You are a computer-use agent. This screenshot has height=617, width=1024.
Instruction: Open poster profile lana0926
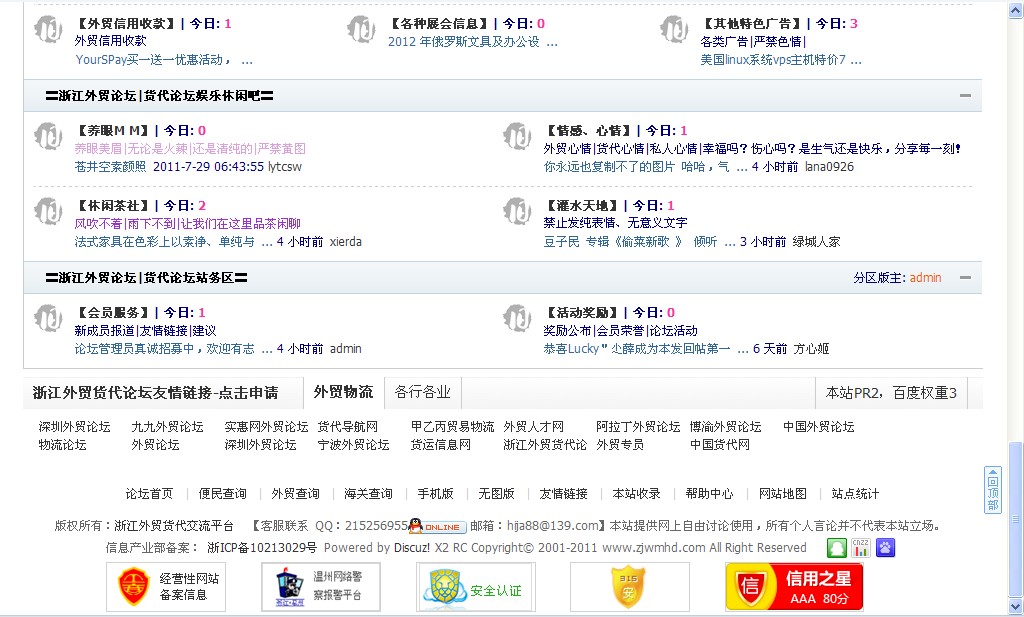829,167
